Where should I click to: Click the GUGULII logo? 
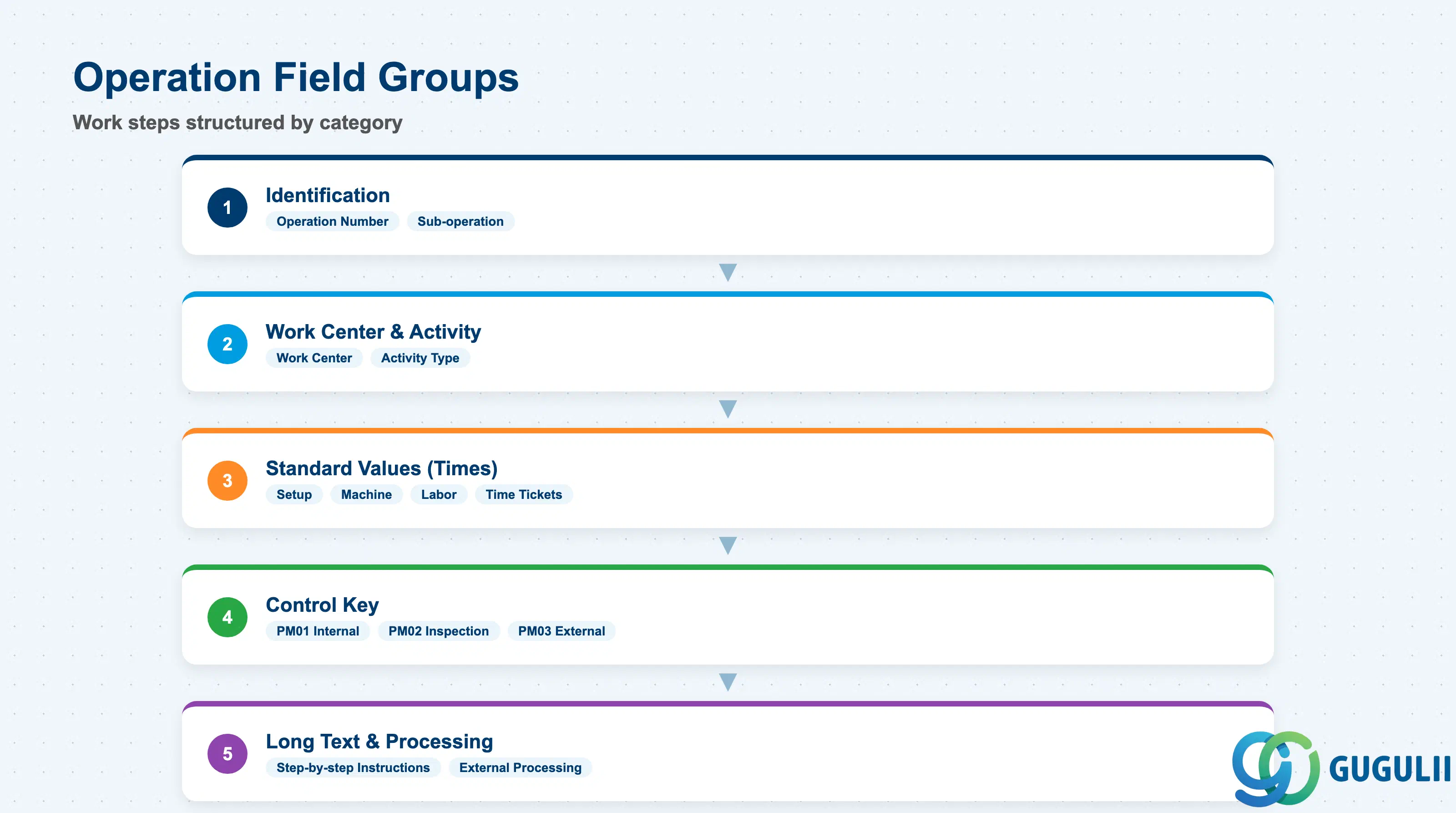(1341, 768)
